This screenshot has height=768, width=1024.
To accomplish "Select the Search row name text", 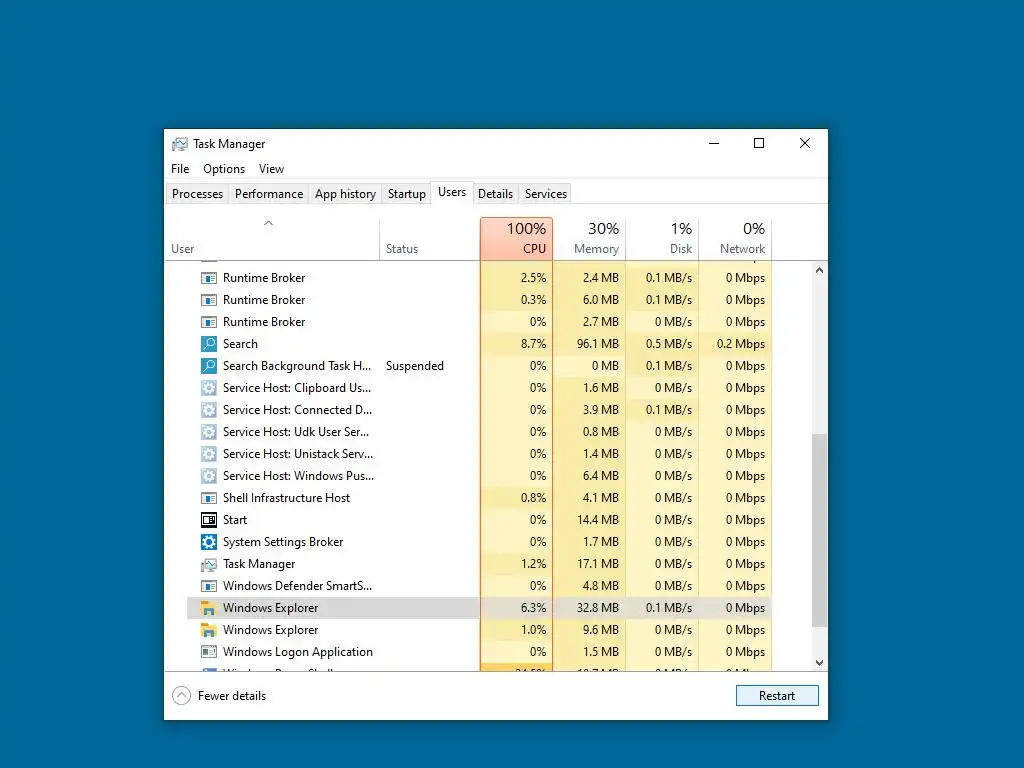I will [x=240, y=344].
